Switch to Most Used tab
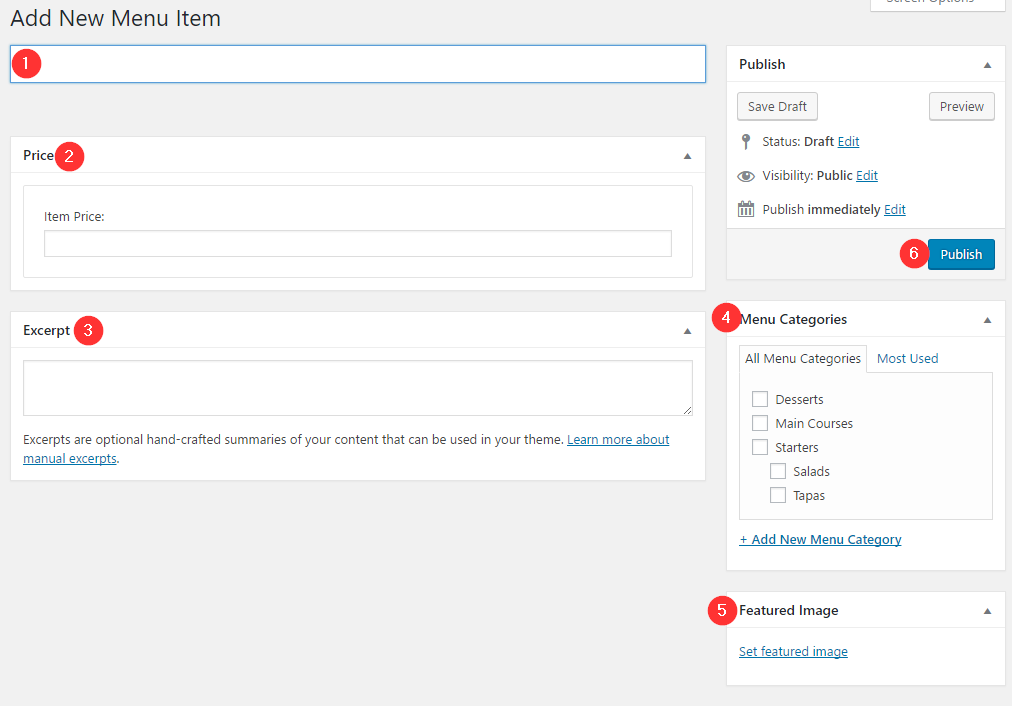 [907, 359]
